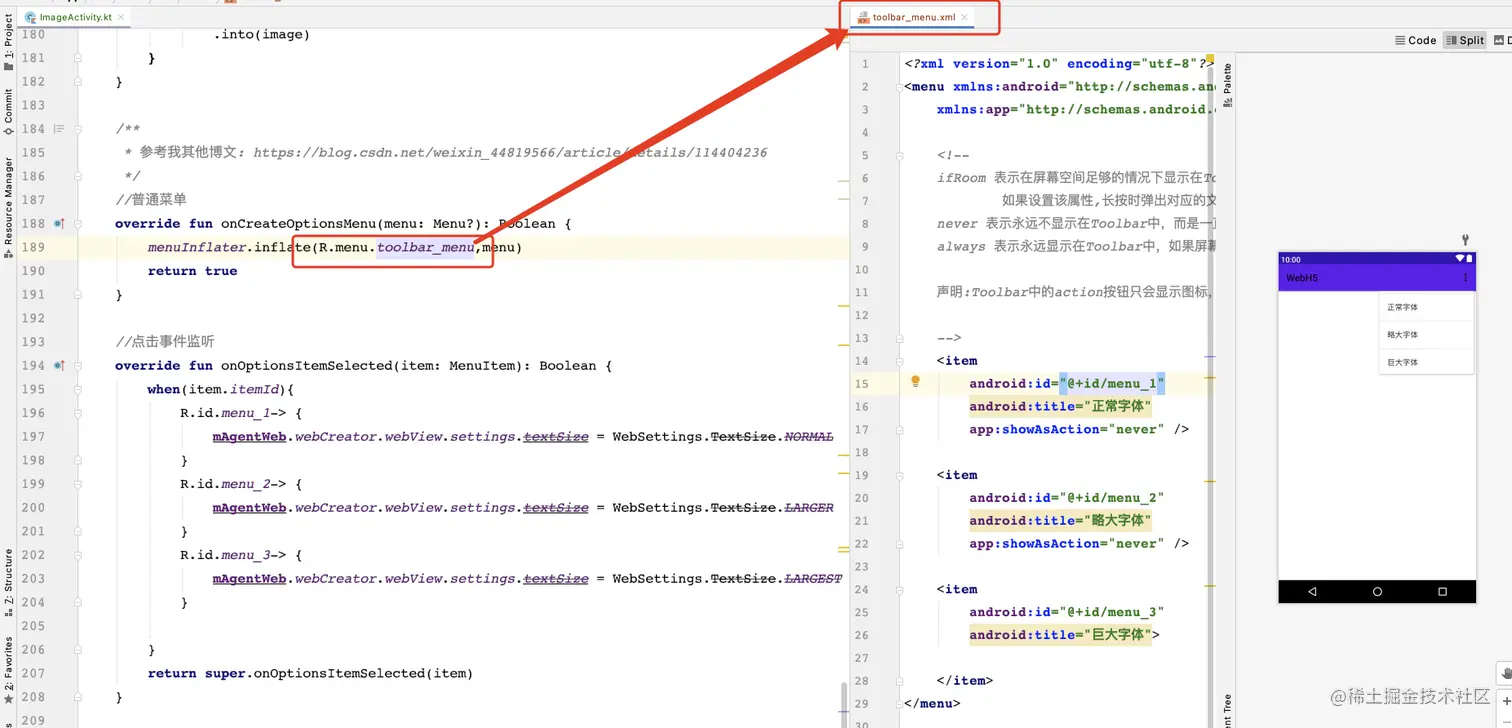Viewport: 1512px width, 728px height.
Task: Switch editor to Code view
Action: (x=1415, y=40)
